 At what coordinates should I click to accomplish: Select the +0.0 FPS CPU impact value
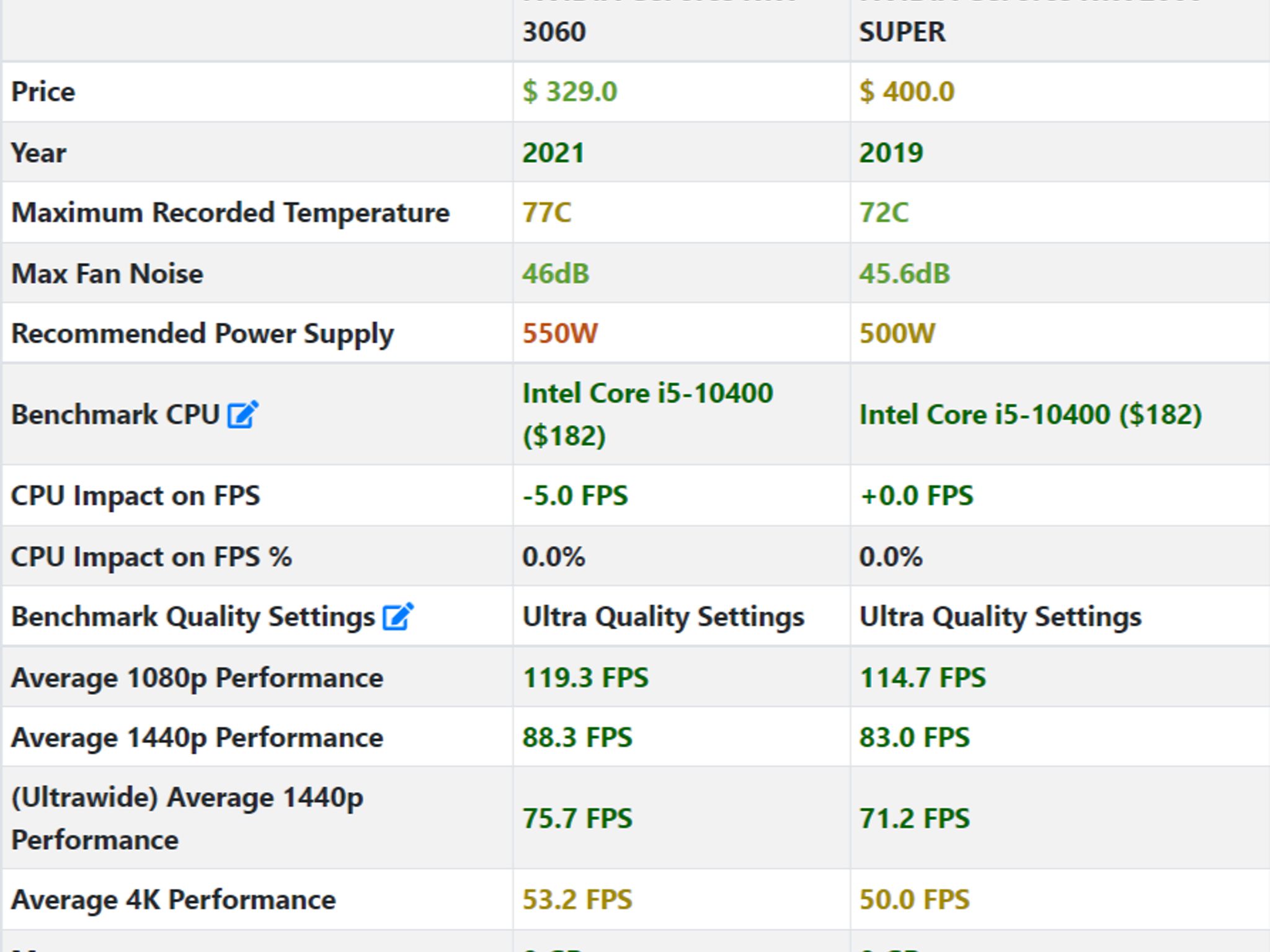click(916, 496)
